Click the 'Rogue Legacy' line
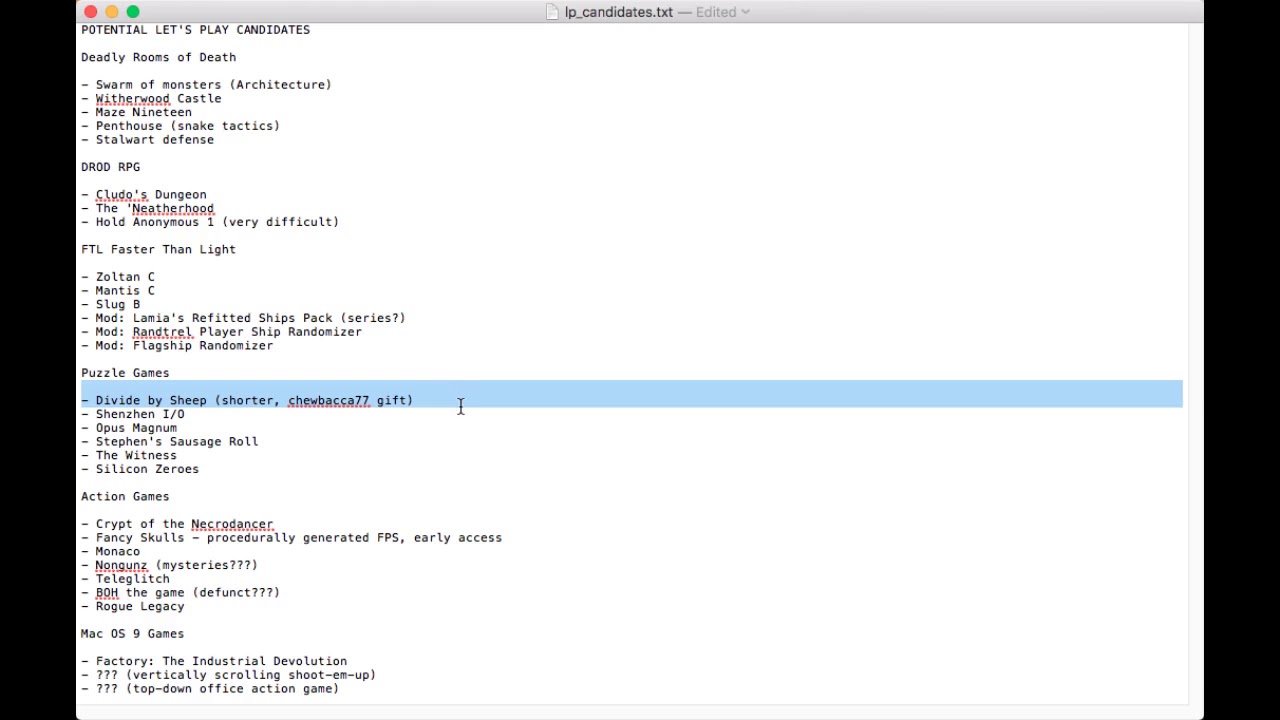Viewport: 1280px width, 720px height. tap(133, 606)
